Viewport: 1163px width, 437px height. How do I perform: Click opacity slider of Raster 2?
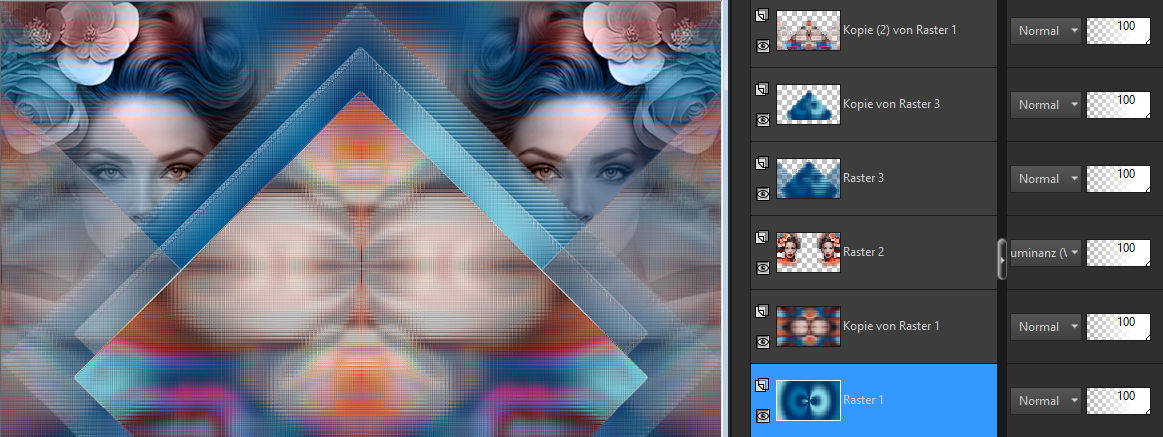click(1118, 253)
